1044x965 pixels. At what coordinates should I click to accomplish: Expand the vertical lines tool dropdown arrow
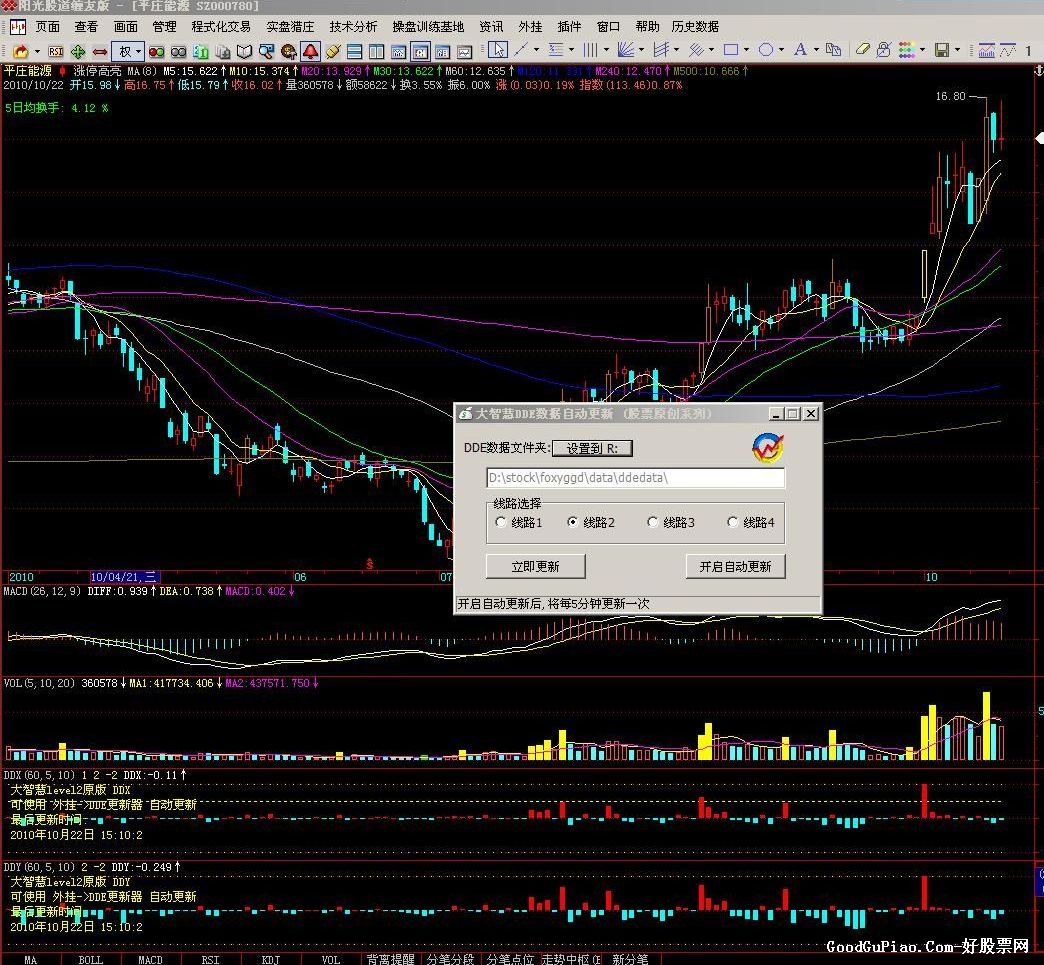[606, 50]
